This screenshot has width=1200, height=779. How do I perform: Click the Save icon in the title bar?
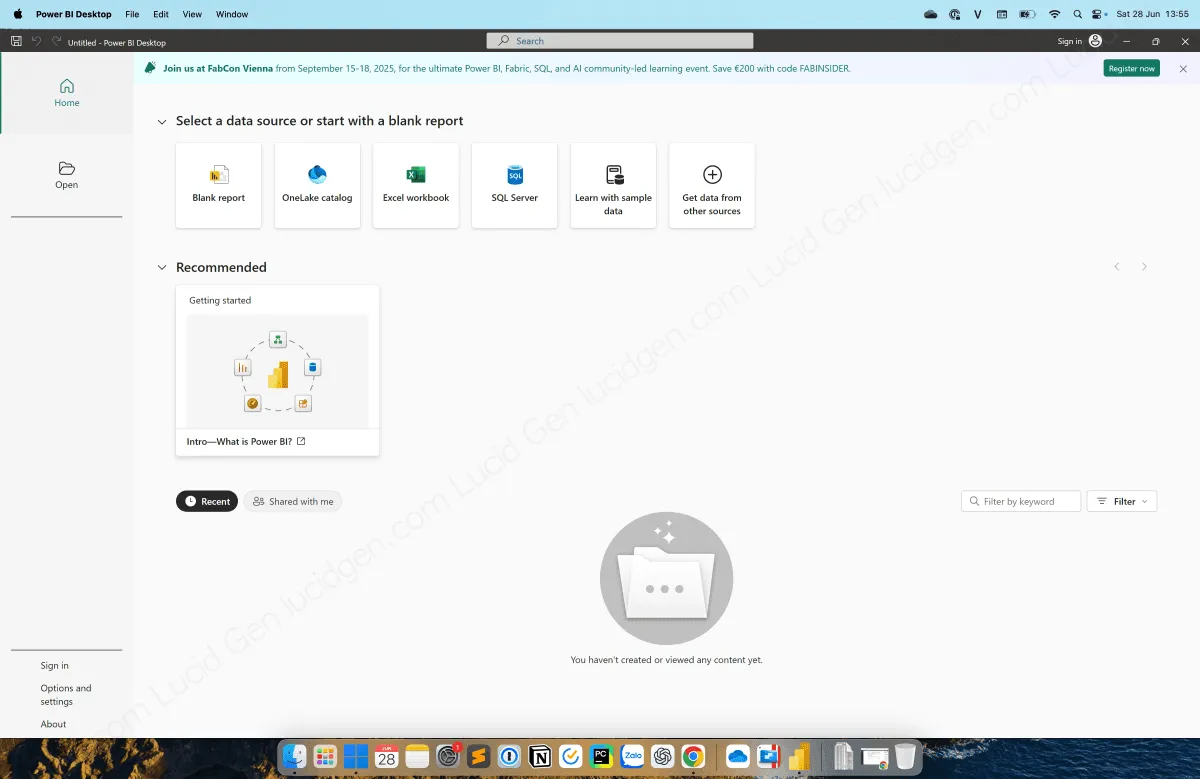[16, 40]
